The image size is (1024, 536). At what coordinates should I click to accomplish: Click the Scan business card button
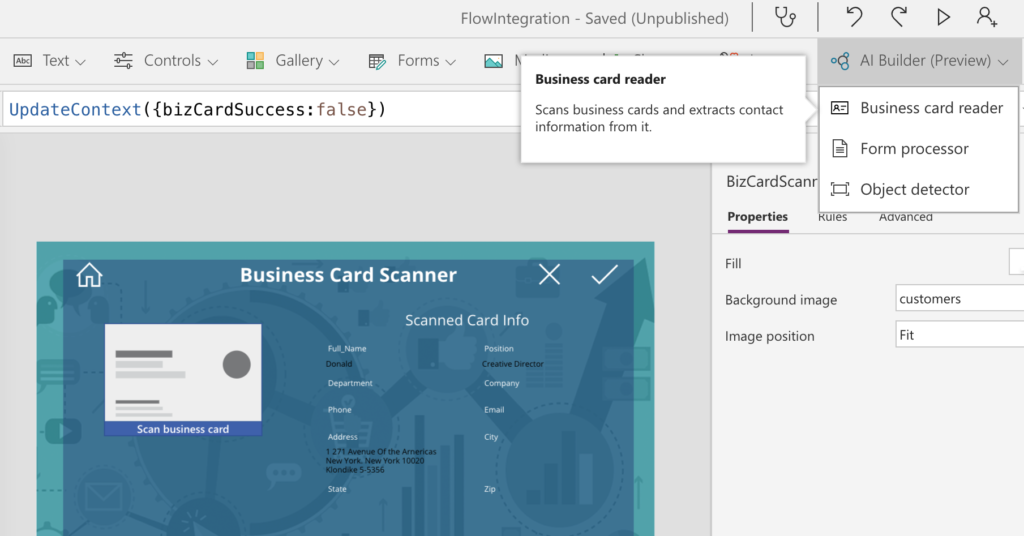183,429
